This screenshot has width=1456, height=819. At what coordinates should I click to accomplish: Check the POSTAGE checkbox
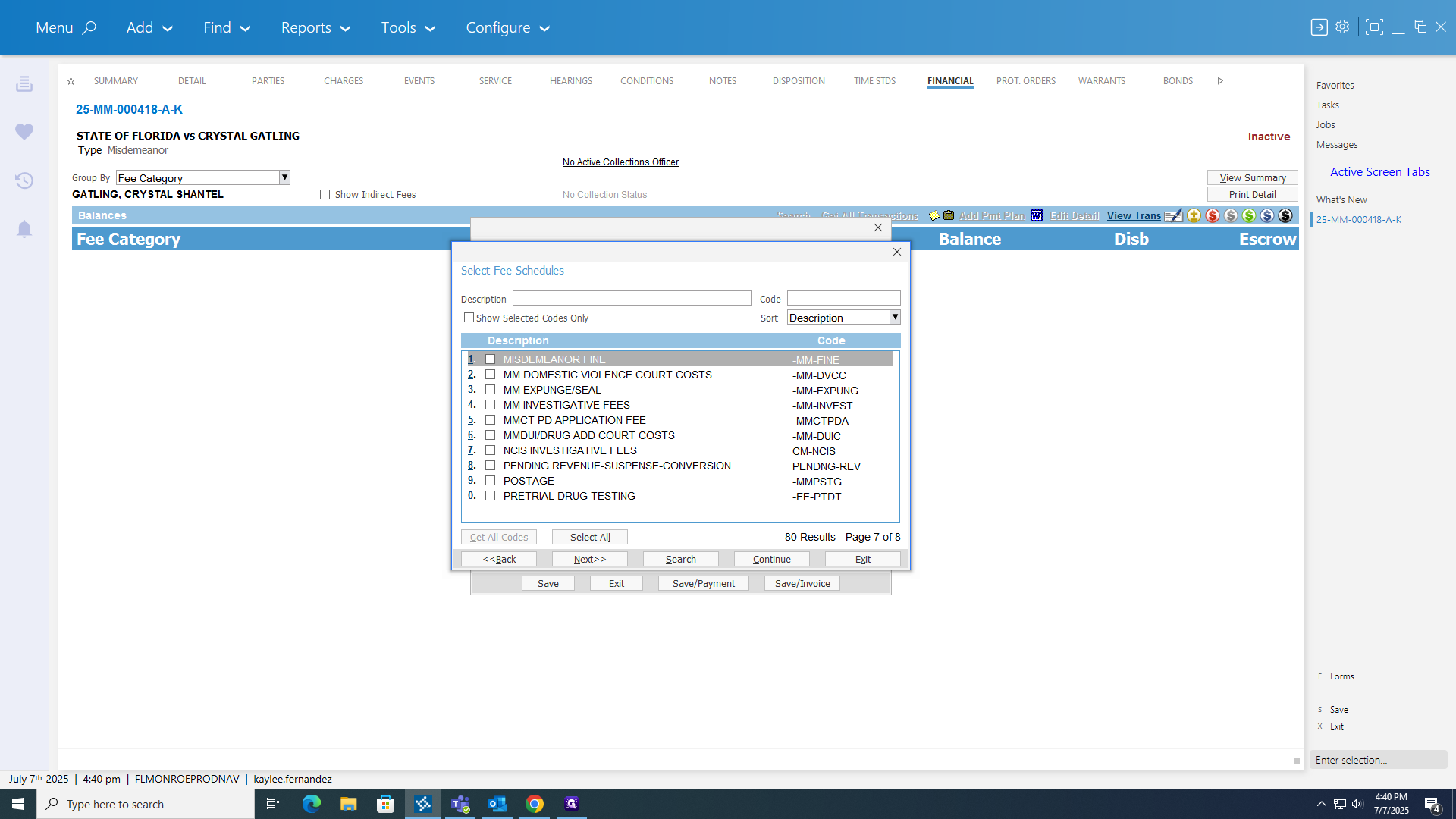tap(491, 481)
